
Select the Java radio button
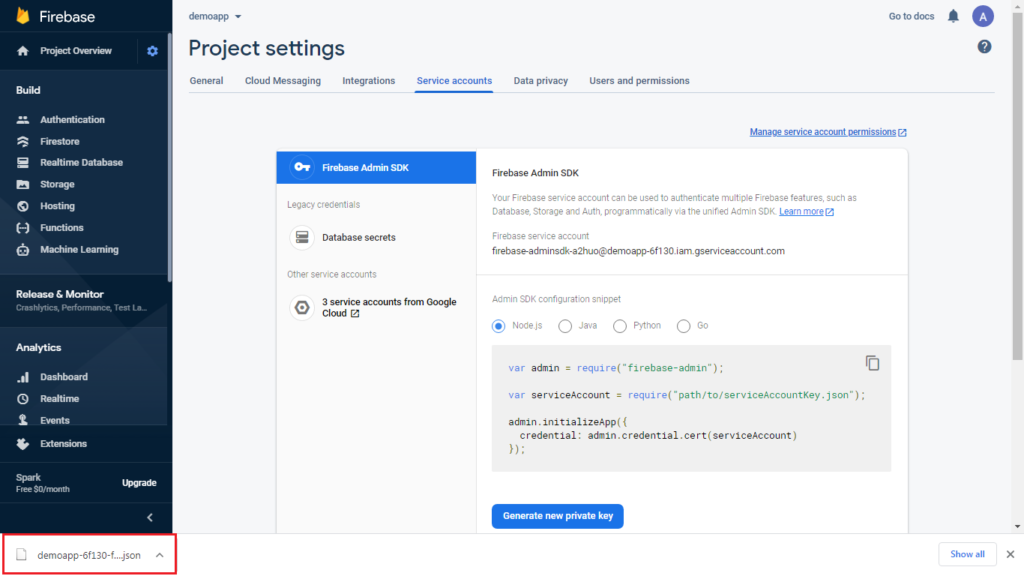click(x=565, y=326)
